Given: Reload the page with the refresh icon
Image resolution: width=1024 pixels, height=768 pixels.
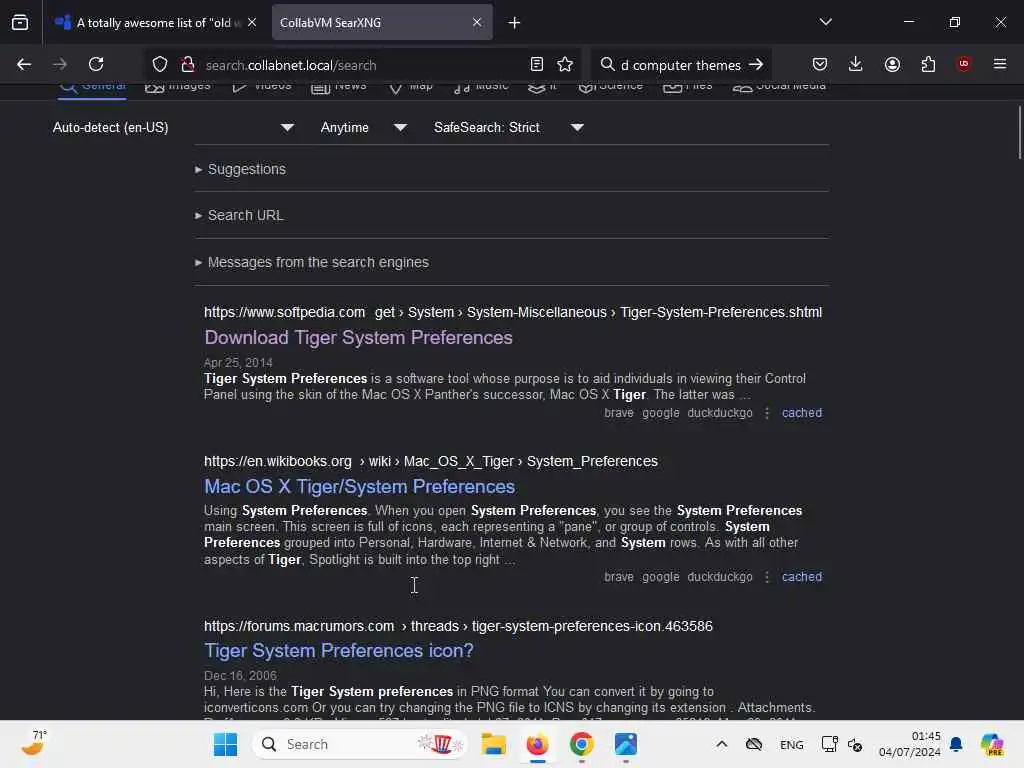Looking at the screenshot, I should 96,64.
